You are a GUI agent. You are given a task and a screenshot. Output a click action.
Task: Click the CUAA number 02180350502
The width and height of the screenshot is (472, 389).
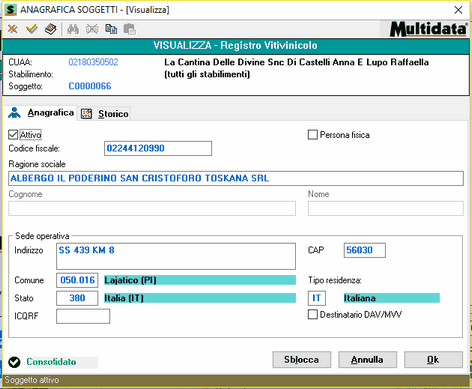coord(93,62)
